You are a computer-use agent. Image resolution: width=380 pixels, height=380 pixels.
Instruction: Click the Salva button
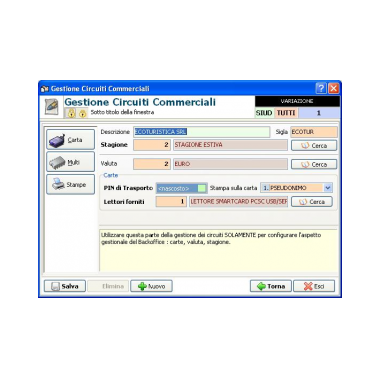coord(65,286)
